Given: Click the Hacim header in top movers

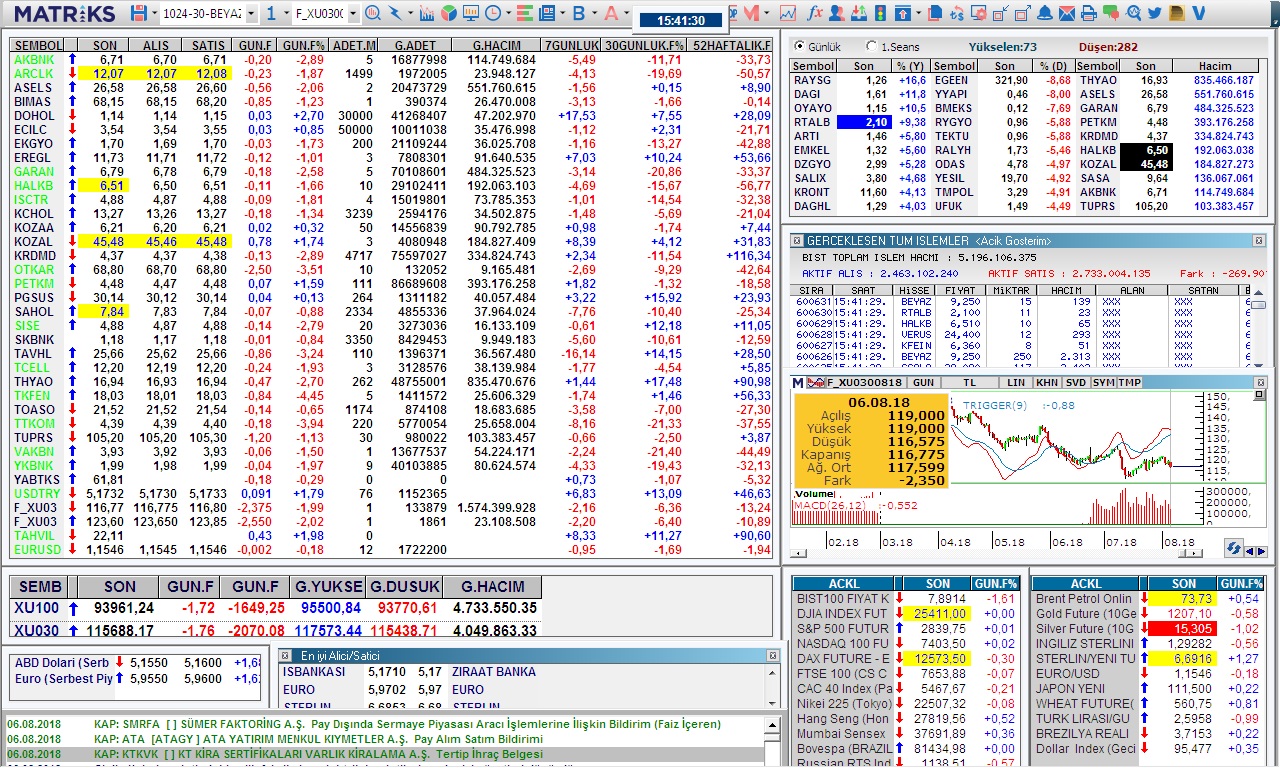Looking at the screenshot, I should [1216, 66].
